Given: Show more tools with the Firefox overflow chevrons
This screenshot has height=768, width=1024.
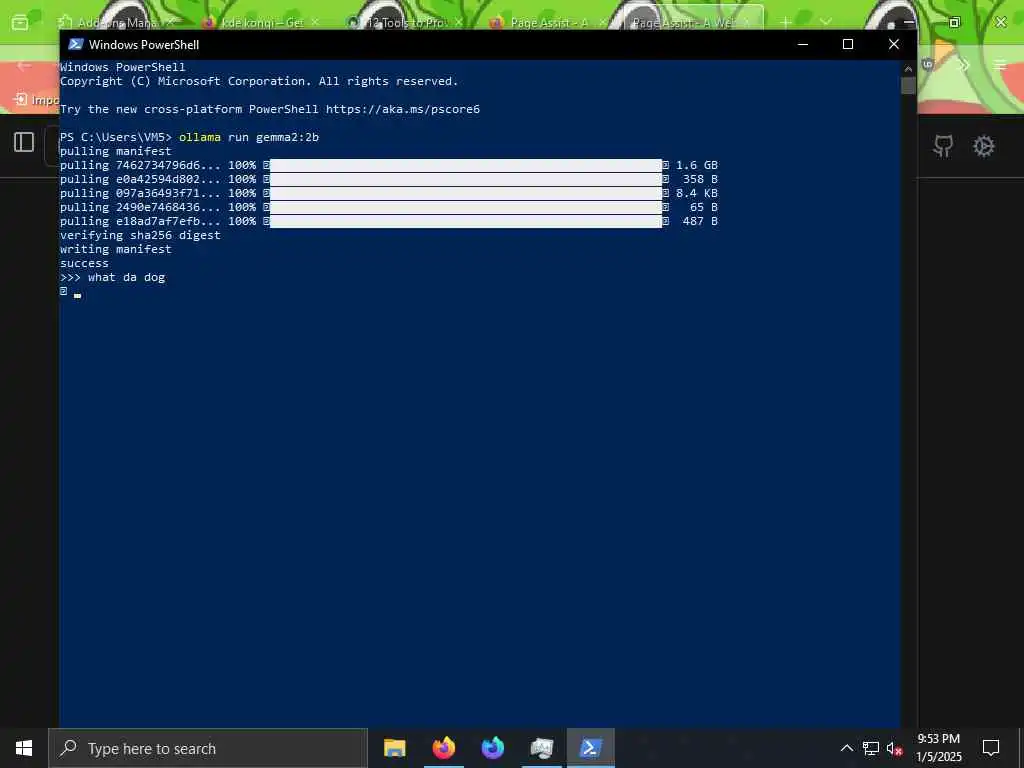Looking at the screenshot, I should pos(964,65).
